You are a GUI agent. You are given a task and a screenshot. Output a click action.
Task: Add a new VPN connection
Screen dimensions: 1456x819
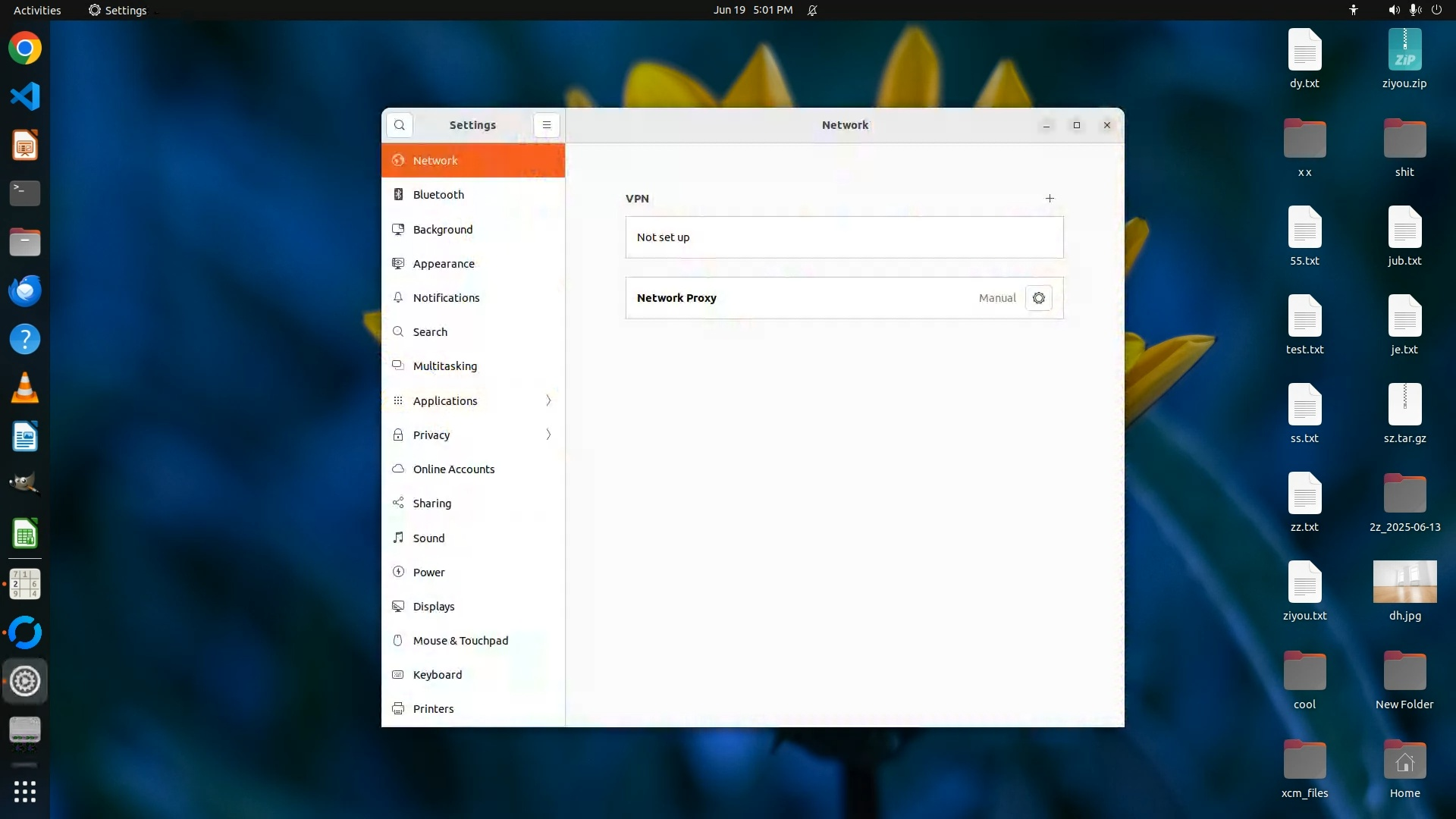pos(1050,199)
